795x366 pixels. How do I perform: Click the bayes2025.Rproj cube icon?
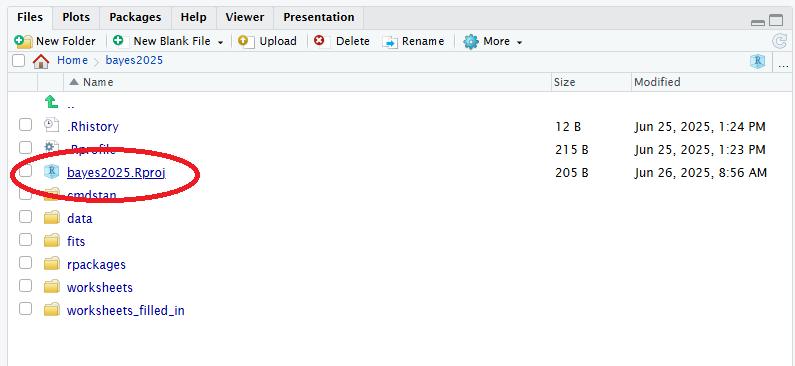click(x=51, y=172)
